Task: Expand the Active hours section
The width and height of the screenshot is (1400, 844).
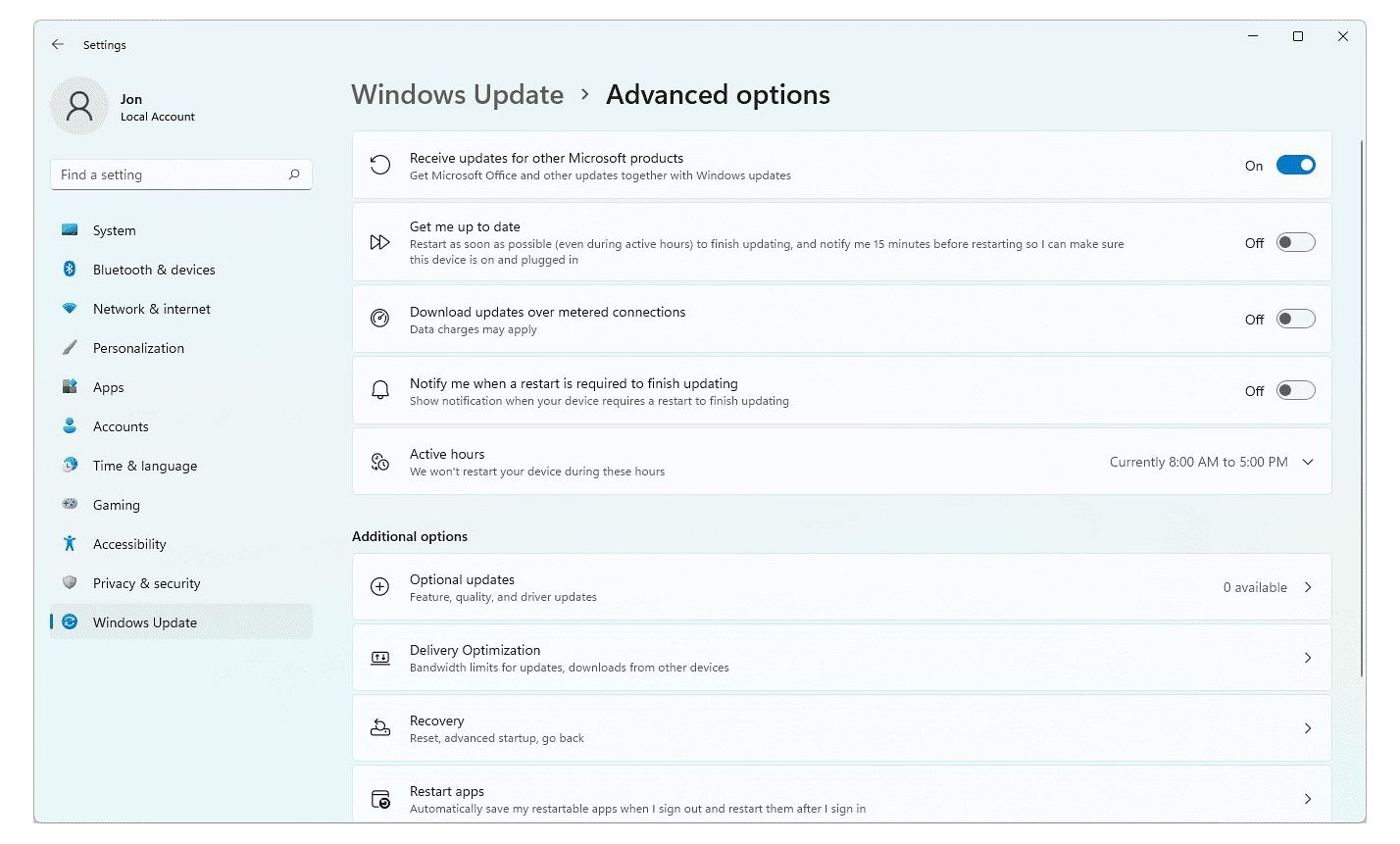Action: click(1308, 462)
